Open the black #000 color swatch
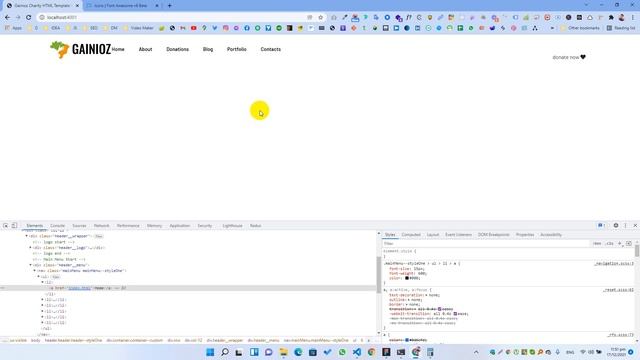The height and width of the screenshot is (360, 640). click(407, 278)
